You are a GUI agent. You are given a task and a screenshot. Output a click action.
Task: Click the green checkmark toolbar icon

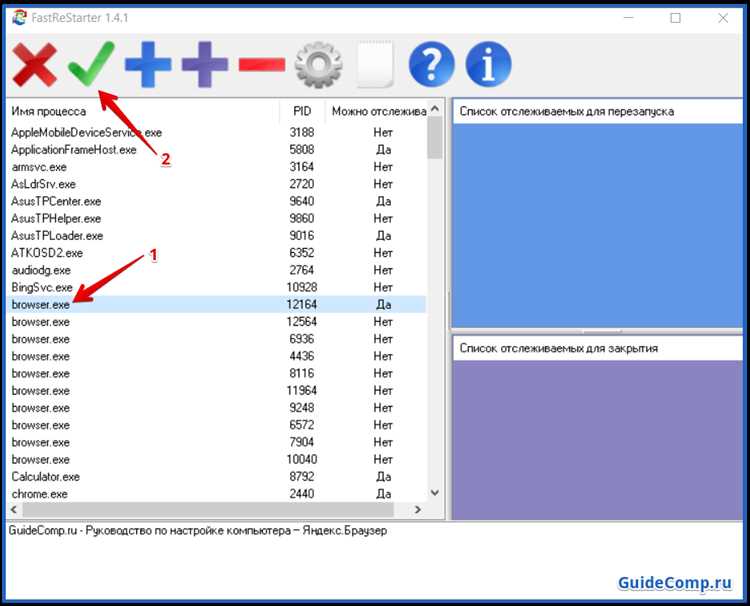pyautogui.click(x=91, y=66)
